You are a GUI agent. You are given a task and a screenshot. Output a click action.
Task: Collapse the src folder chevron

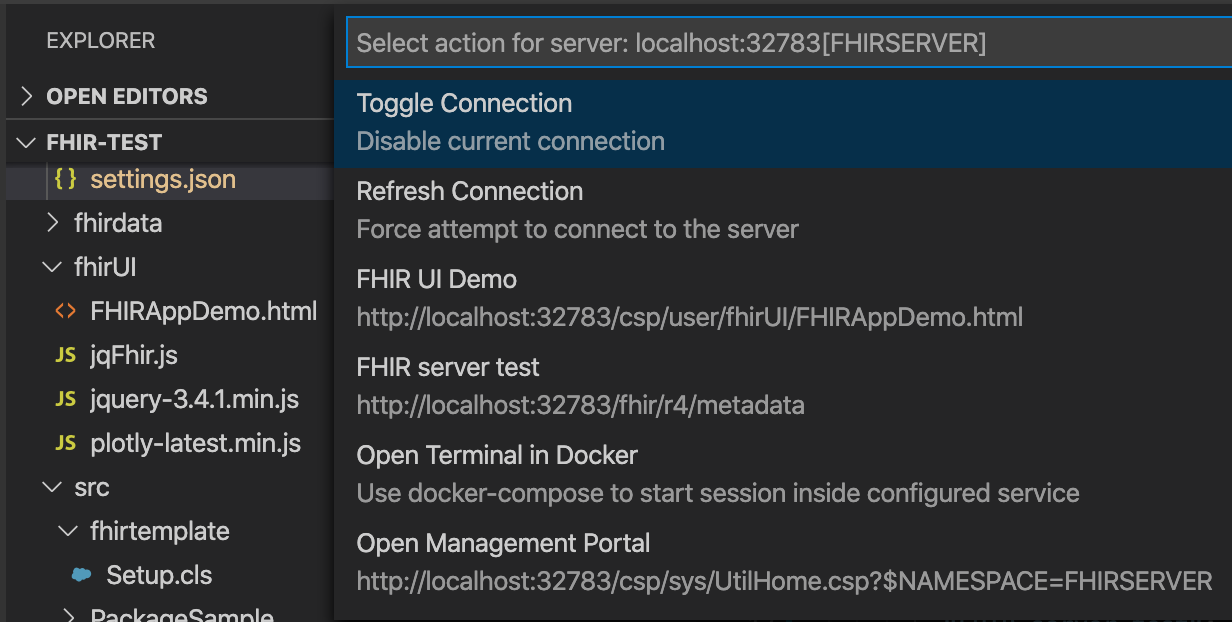(51, 487)
